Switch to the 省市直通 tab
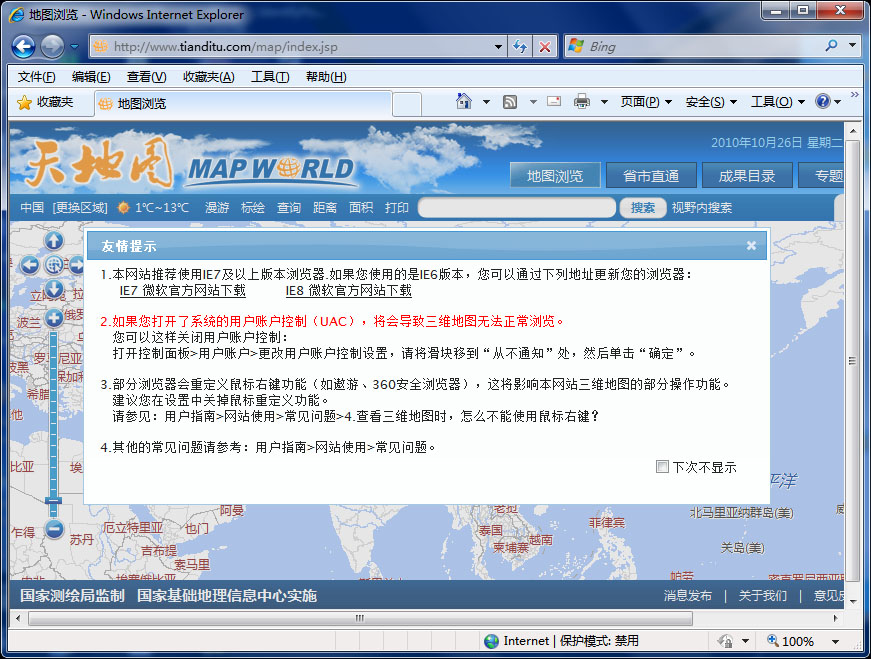This screenshot has height=659, width=871. tap(651, 176)
